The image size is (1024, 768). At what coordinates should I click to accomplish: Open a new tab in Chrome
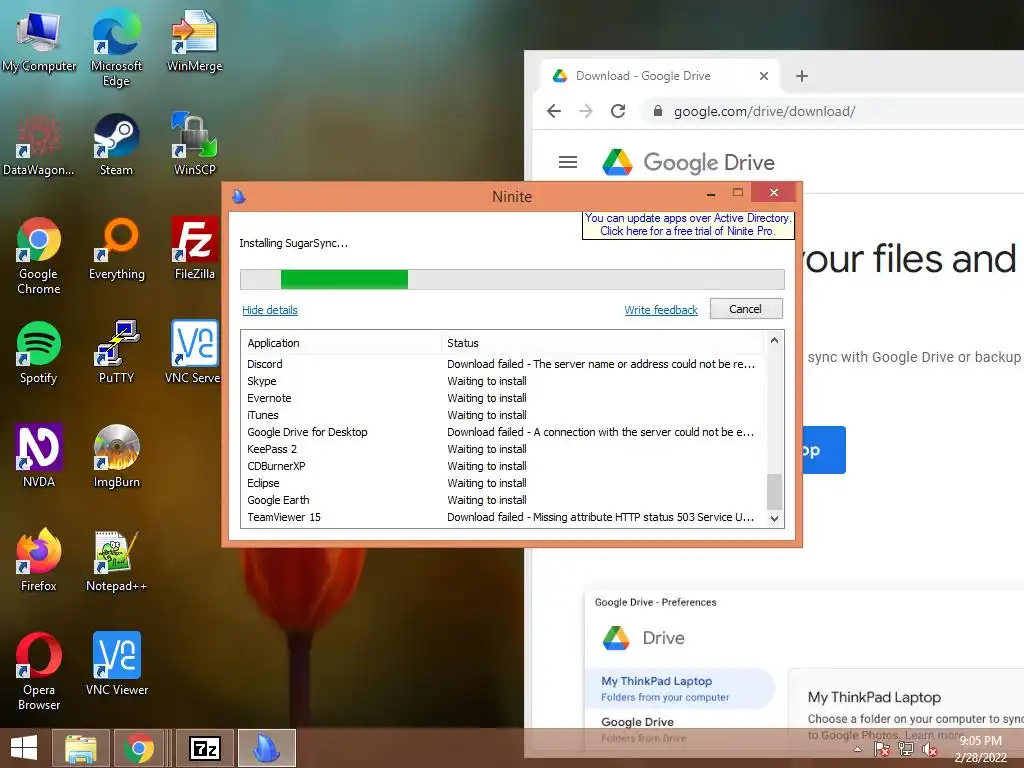(802, 76)
